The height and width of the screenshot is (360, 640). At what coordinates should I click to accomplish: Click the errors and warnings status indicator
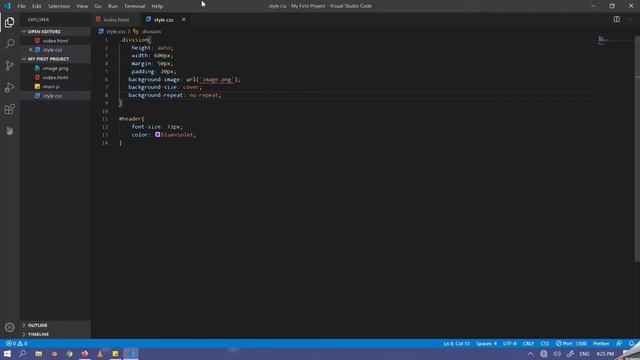click(x=16, y=343)
